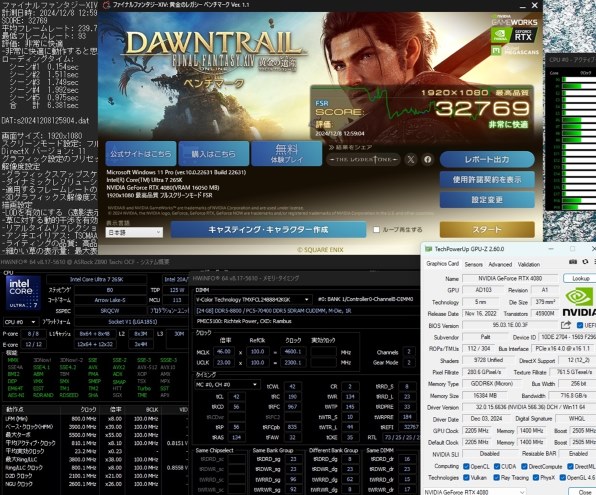Viewport: 596px width, 495px height.
Task: Click the benchmark window title bar icon
Action: click(106, 5)
